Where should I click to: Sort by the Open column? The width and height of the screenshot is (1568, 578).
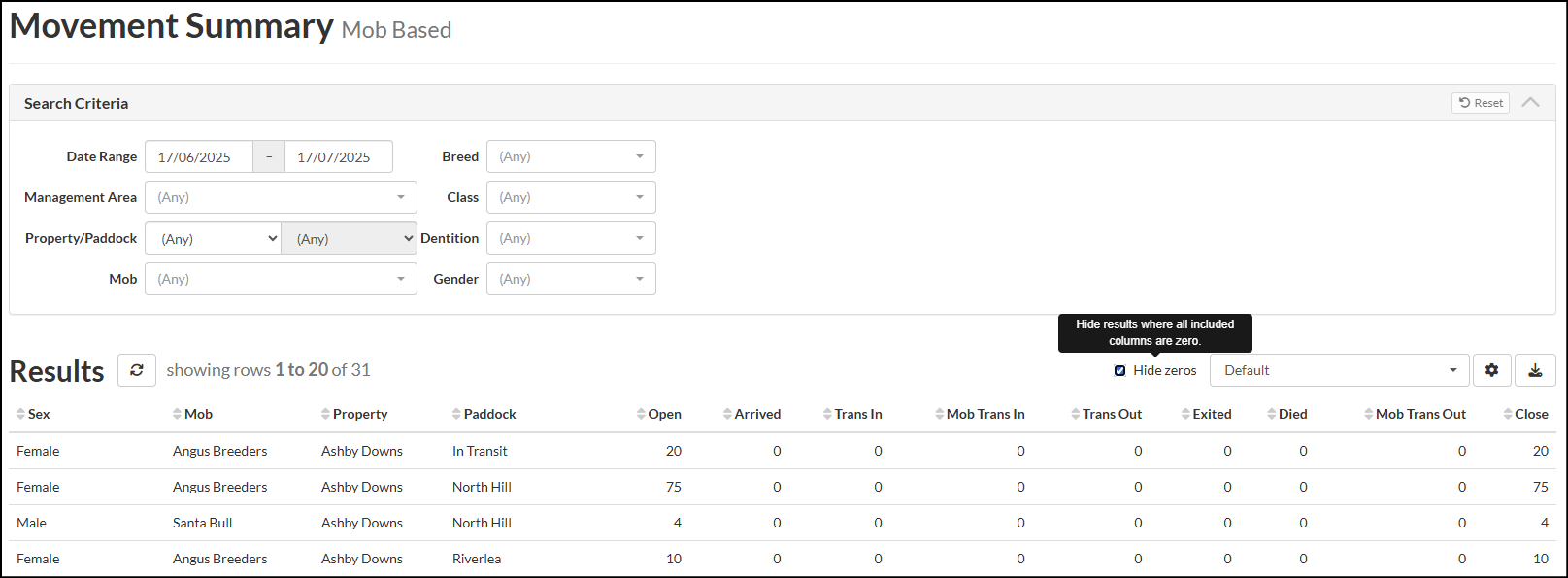pyautogui.click(x=664, y=414)
